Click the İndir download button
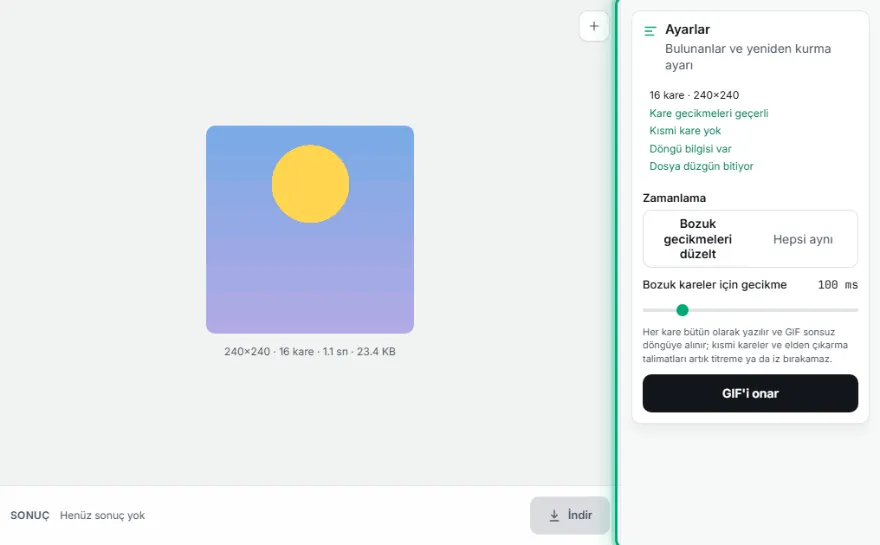The height and width of the screenshot is (545, 880). [570, 515]
